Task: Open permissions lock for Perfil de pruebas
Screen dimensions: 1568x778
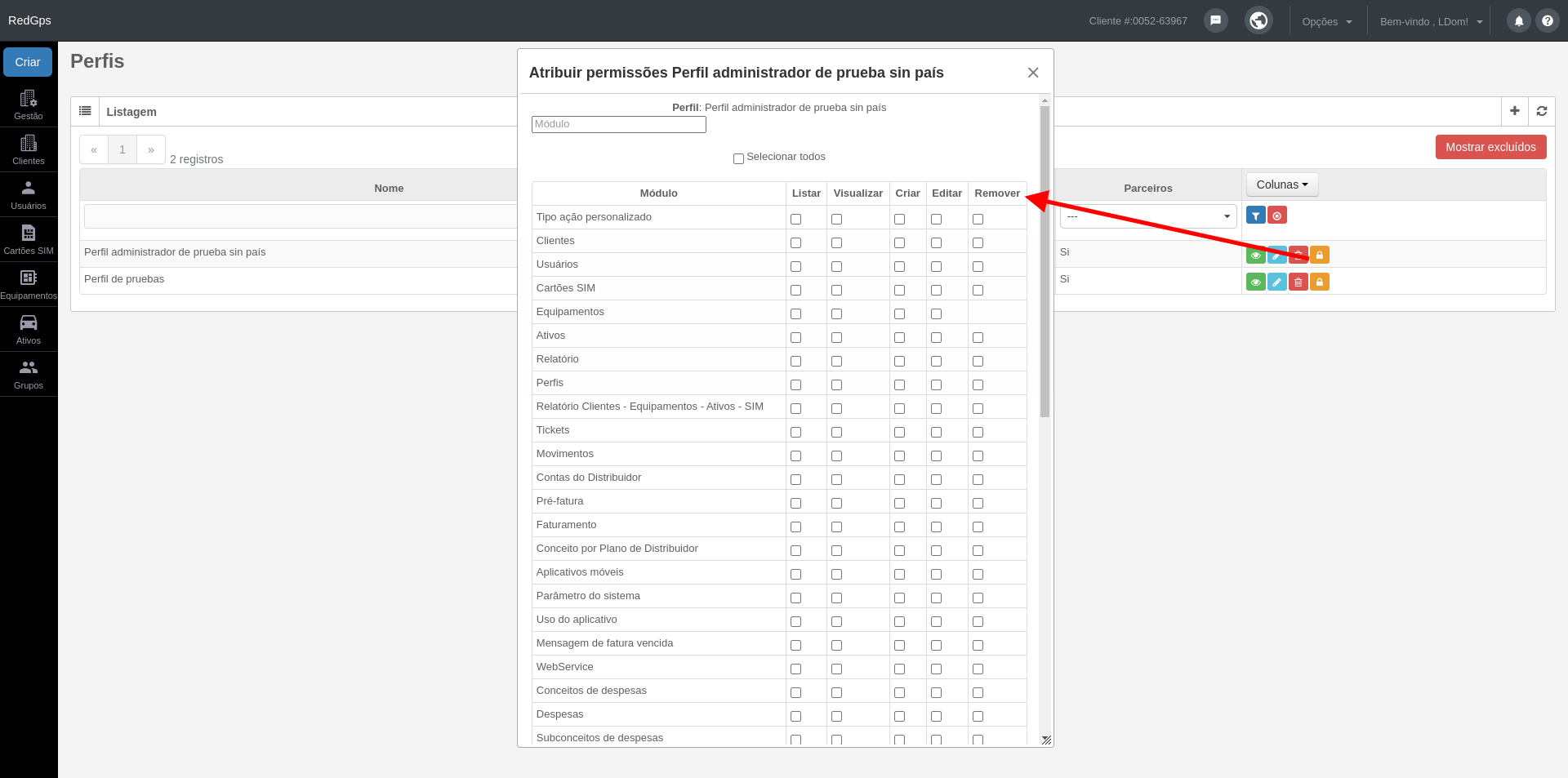Action: [x=1319, y=282]
